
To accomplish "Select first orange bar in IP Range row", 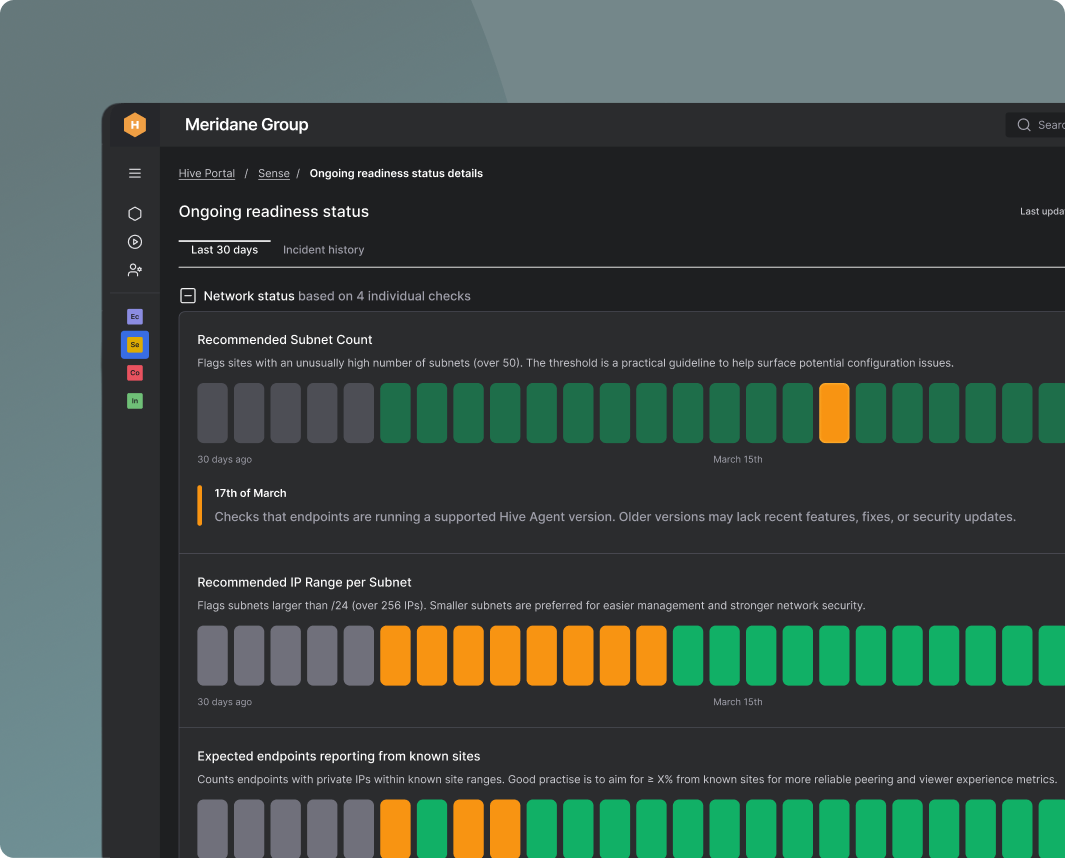I will [395, 656].
